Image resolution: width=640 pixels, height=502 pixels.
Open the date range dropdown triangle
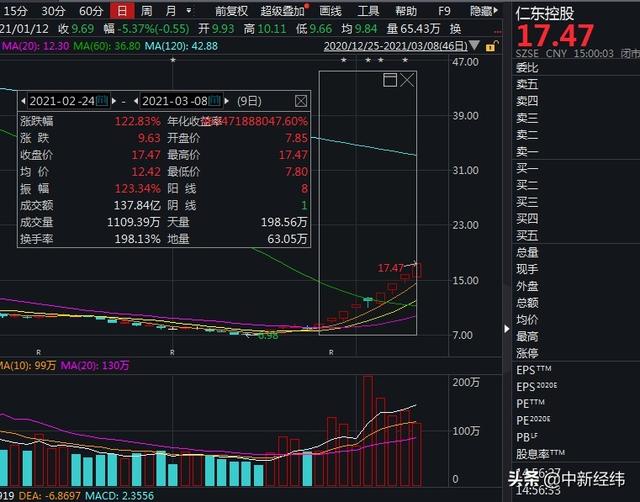click(x=474, y=45)
